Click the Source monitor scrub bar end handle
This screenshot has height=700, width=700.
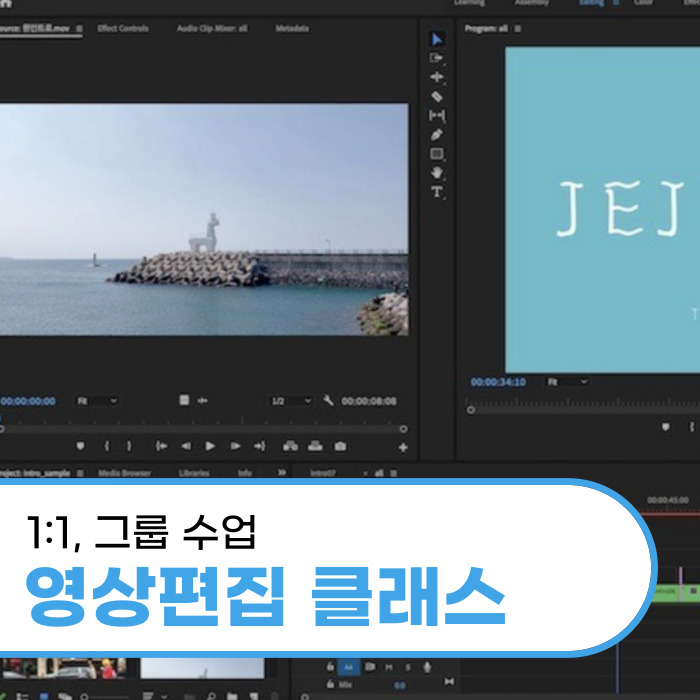(x=403, y=429)
